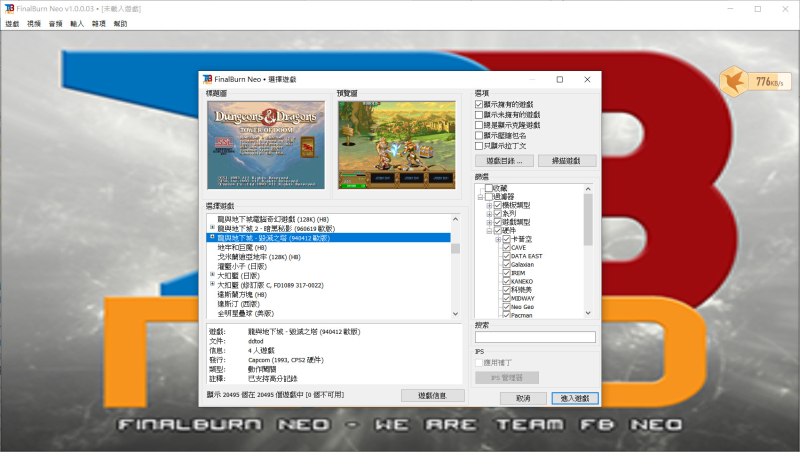Screen dimensions: 800x452
Task: Click the gameplay preview image thumbnail
Action: 397,145
